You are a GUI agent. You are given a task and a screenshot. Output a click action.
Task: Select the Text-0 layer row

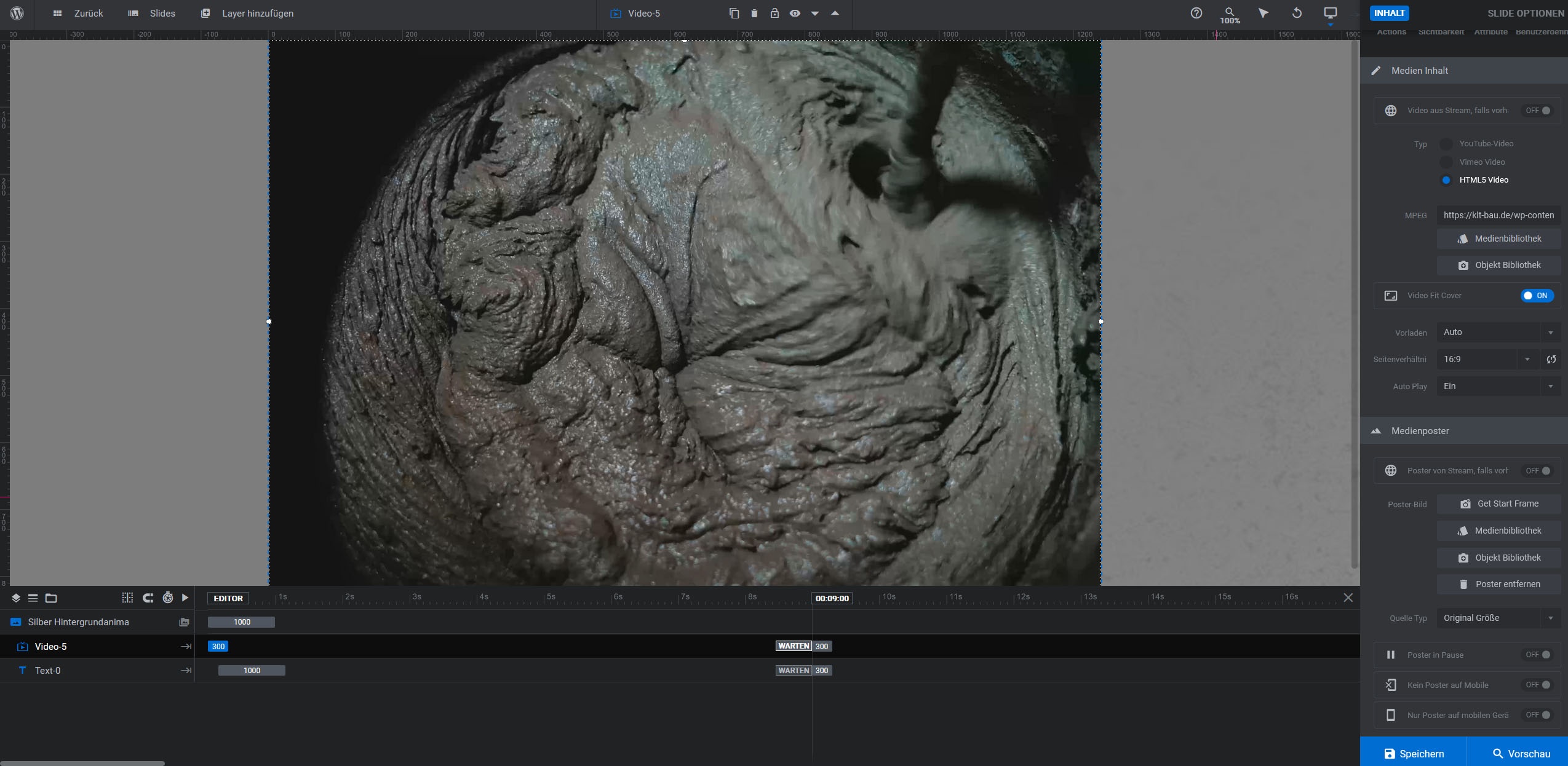point(97,671)
